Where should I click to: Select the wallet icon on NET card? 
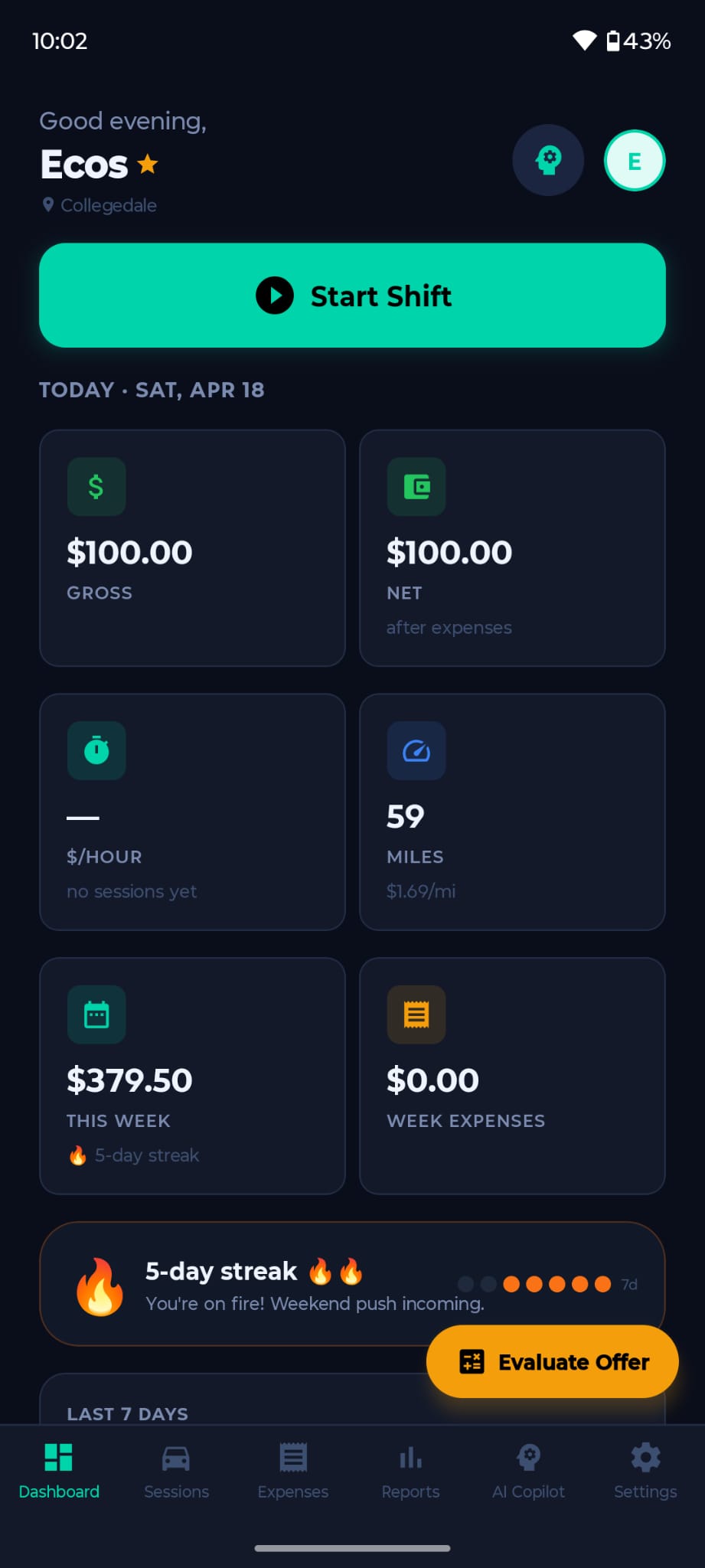pos(416,485)
